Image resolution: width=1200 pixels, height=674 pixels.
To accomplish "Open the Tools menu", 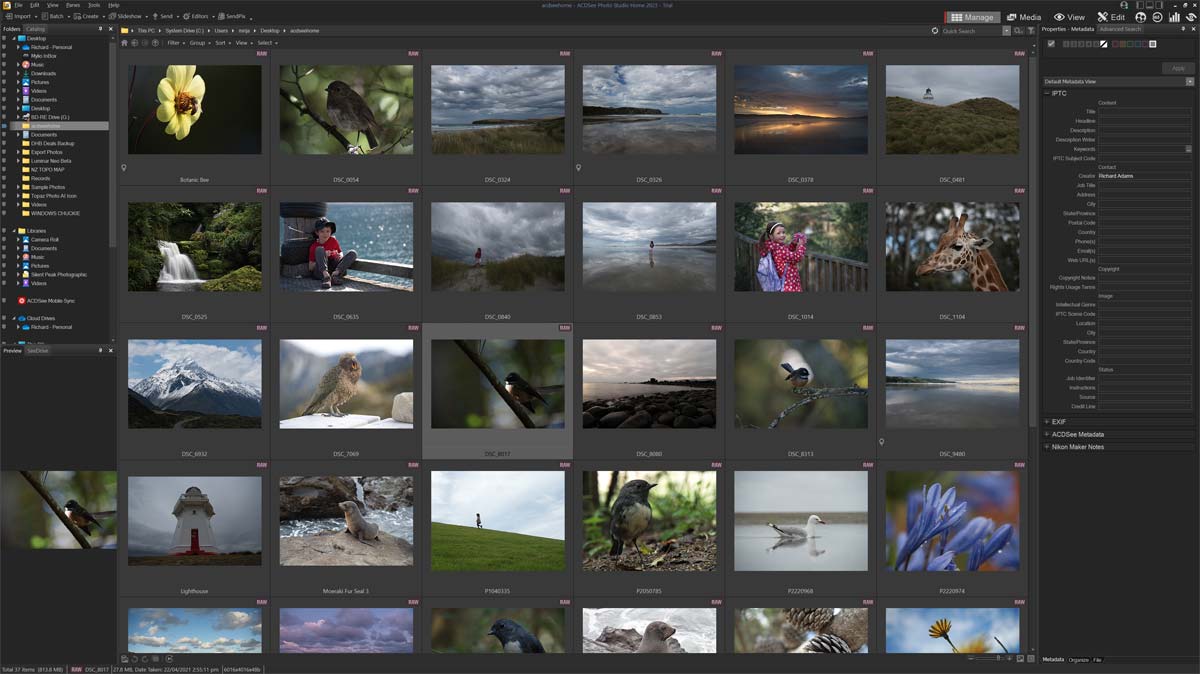I will point(92,4).
